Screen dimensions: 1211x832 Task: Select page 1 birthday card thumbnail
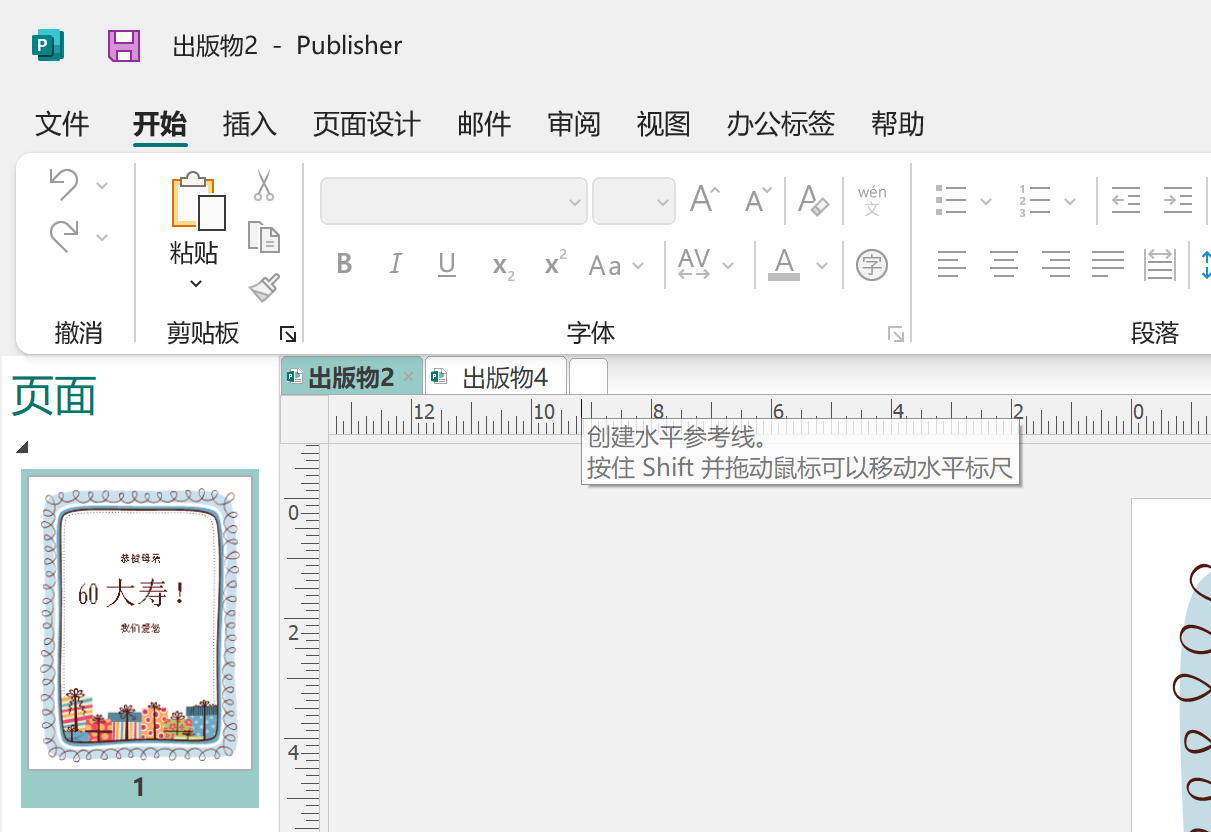140,622
